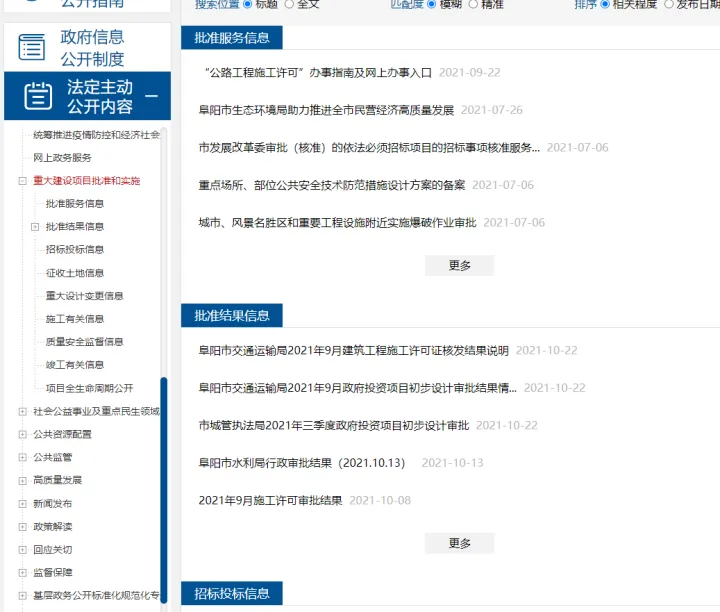Open the 公路工程施工许可 办事指南 link
The width and height of the screenshot is (720, 612).
318,73
